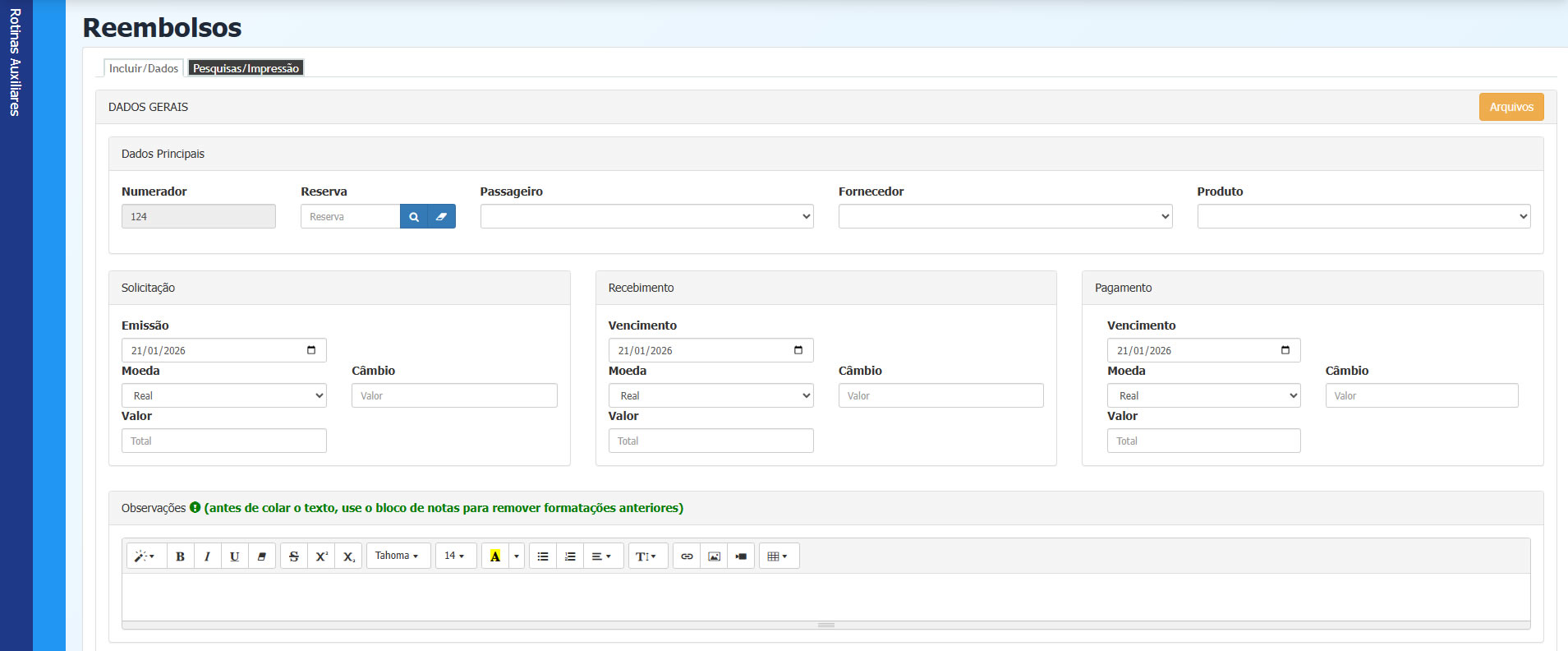The height and width of the screenshot is (651, 1568).
Task: Insert an ordered numbered list
Action: click(570, 556)
